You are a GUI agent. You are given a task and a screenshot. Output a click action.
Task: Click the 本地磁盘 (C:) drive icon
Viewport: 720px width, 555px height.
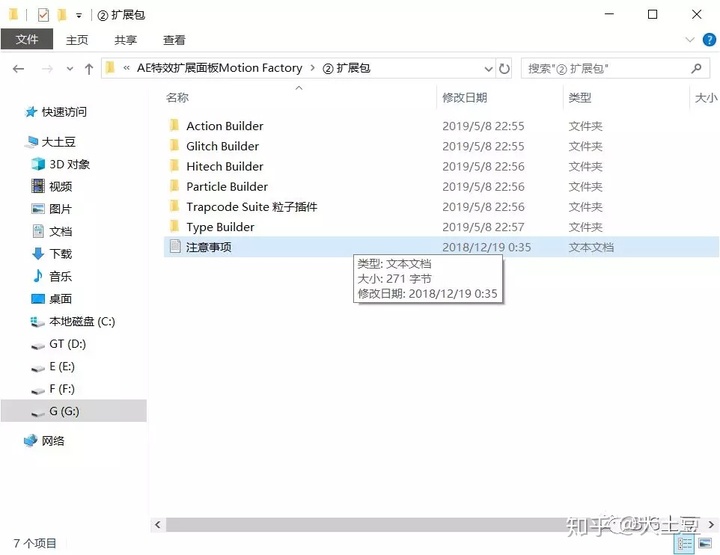coord(37,322)
